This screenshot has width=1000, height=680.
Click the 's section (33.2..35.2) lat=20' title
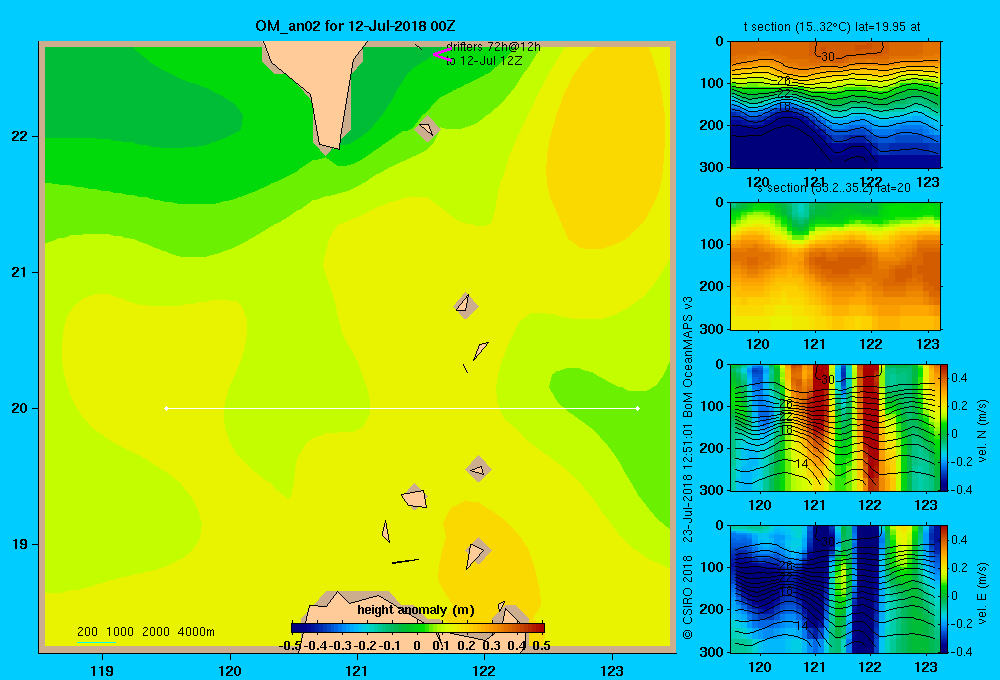[834, 188]
